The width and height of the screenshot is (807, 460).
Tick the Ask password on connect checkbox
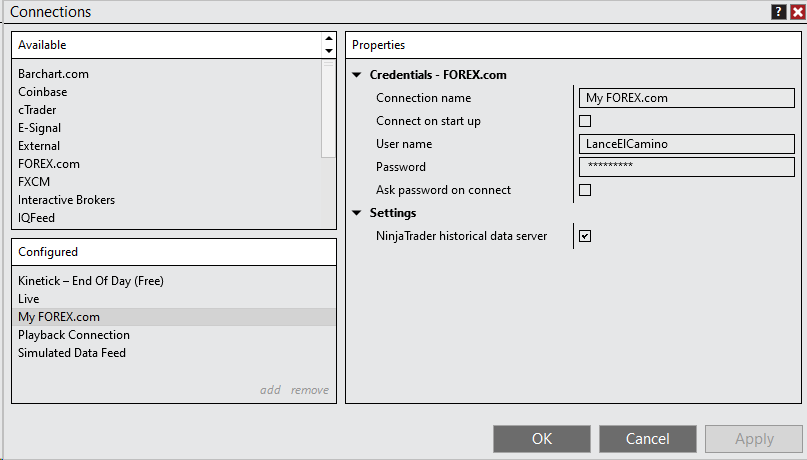(x=585, y=190)
